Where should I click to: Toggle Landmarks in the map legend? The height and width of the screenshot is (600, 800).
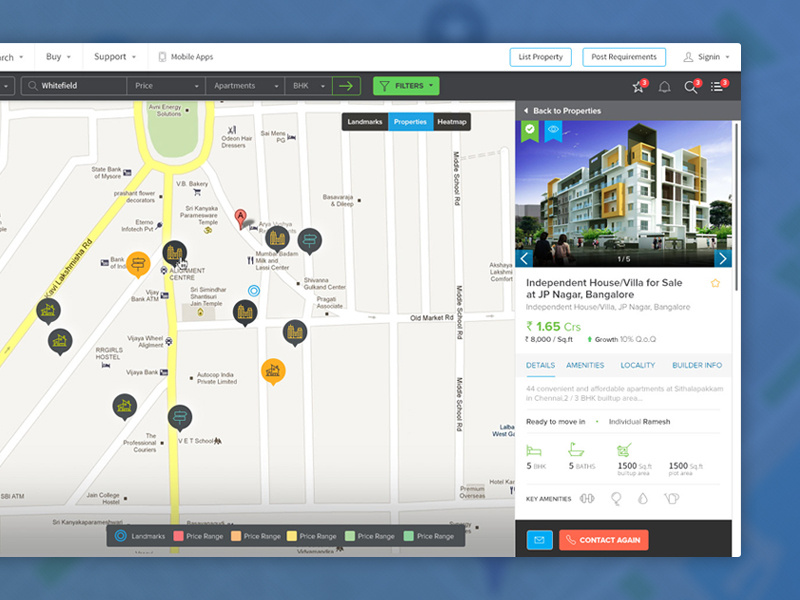(x=140, y=536)
